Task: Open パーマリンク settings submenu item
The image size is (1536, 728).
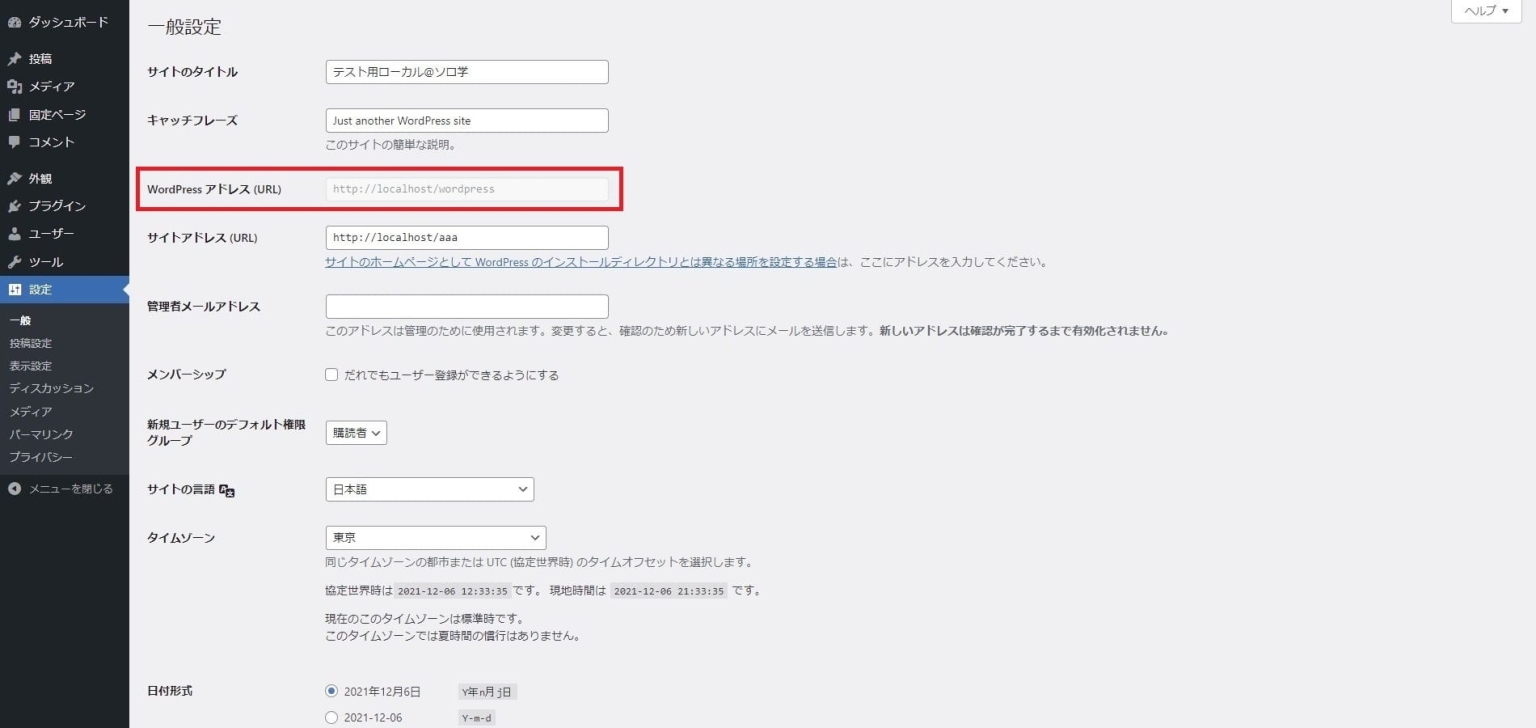Action: 41,434
